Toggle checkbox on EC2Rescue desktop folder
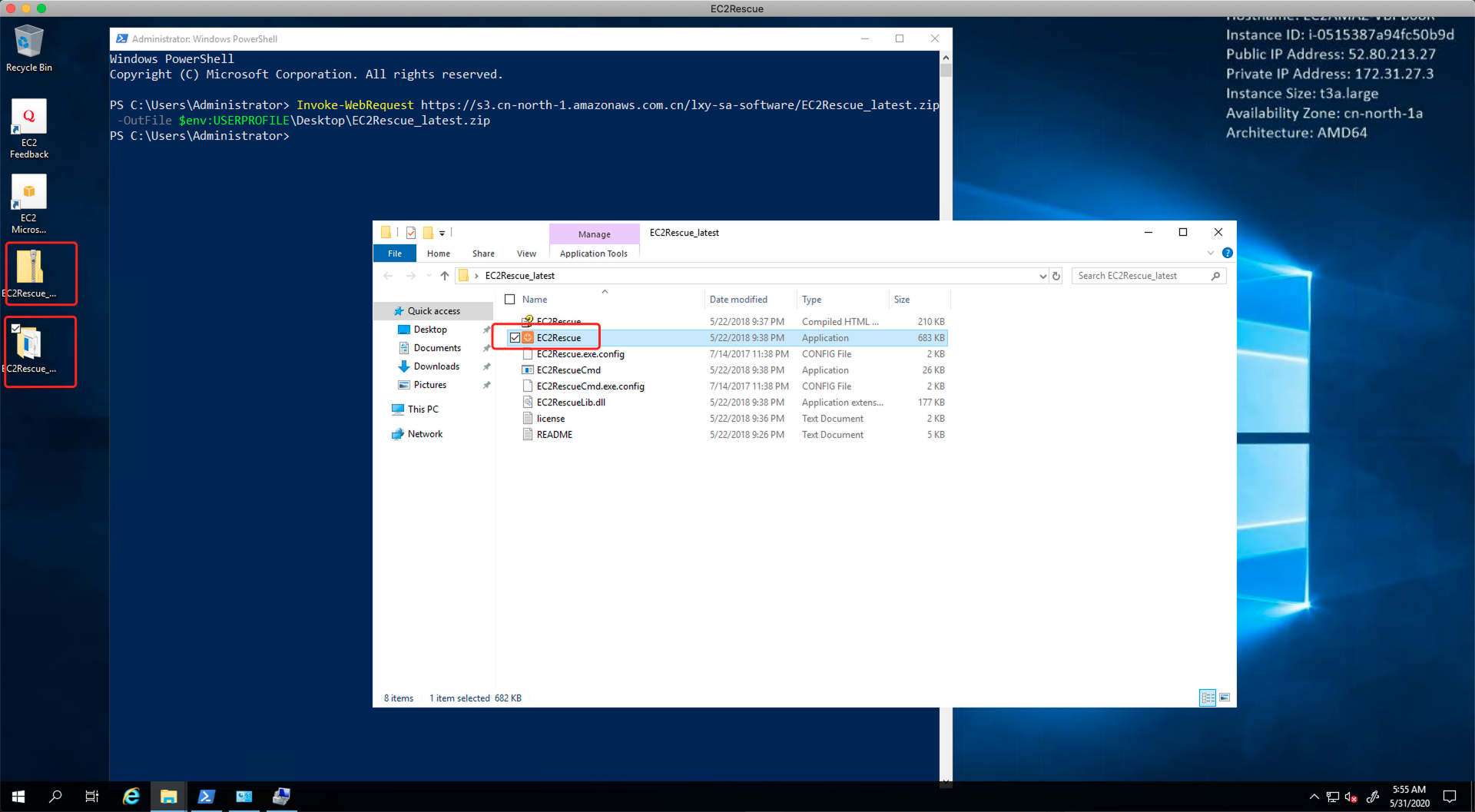1475x812 pixels. 16,329
